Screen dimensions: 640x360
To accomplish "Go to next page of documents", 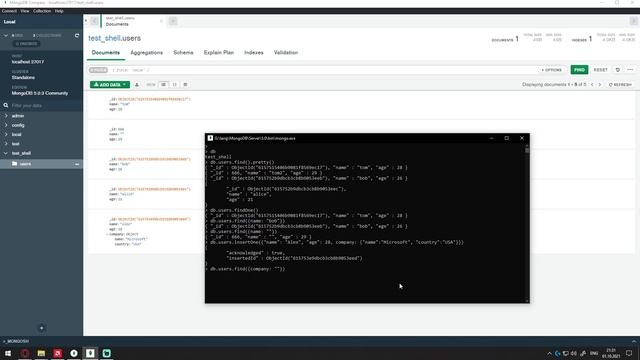I will point(600,84).
